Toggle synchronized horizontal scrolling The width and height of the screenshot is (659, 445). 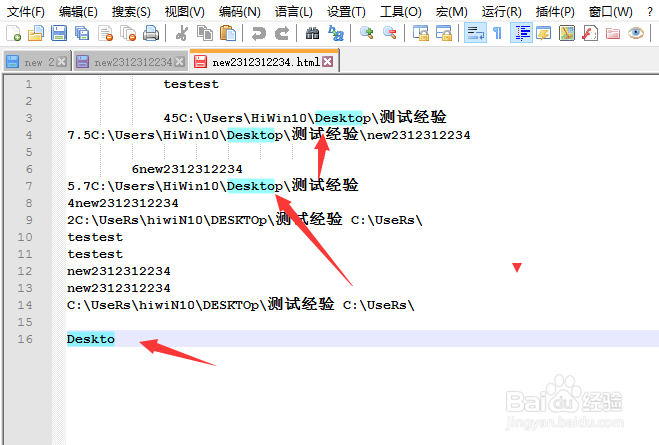click(443, 33)
